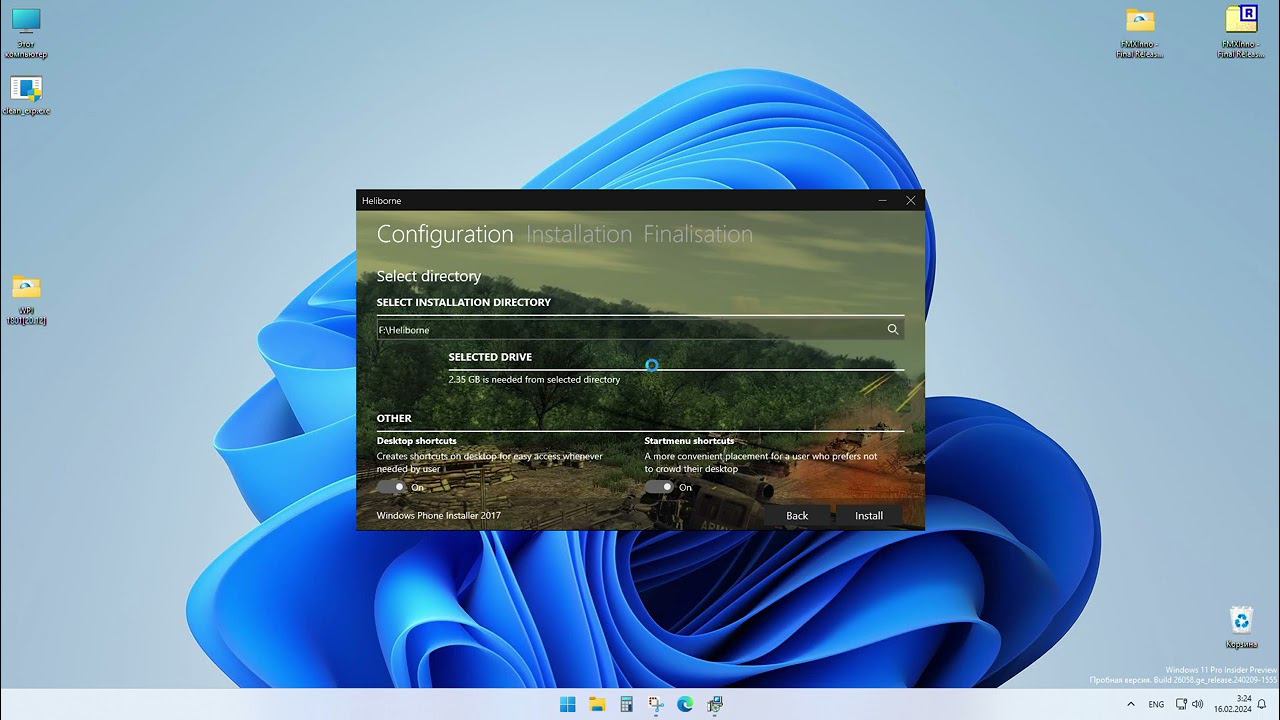This screenshot has height=720, width=1280.
Task: Select the clean_explorer desktop icon
Action: (x=26, y=95)
